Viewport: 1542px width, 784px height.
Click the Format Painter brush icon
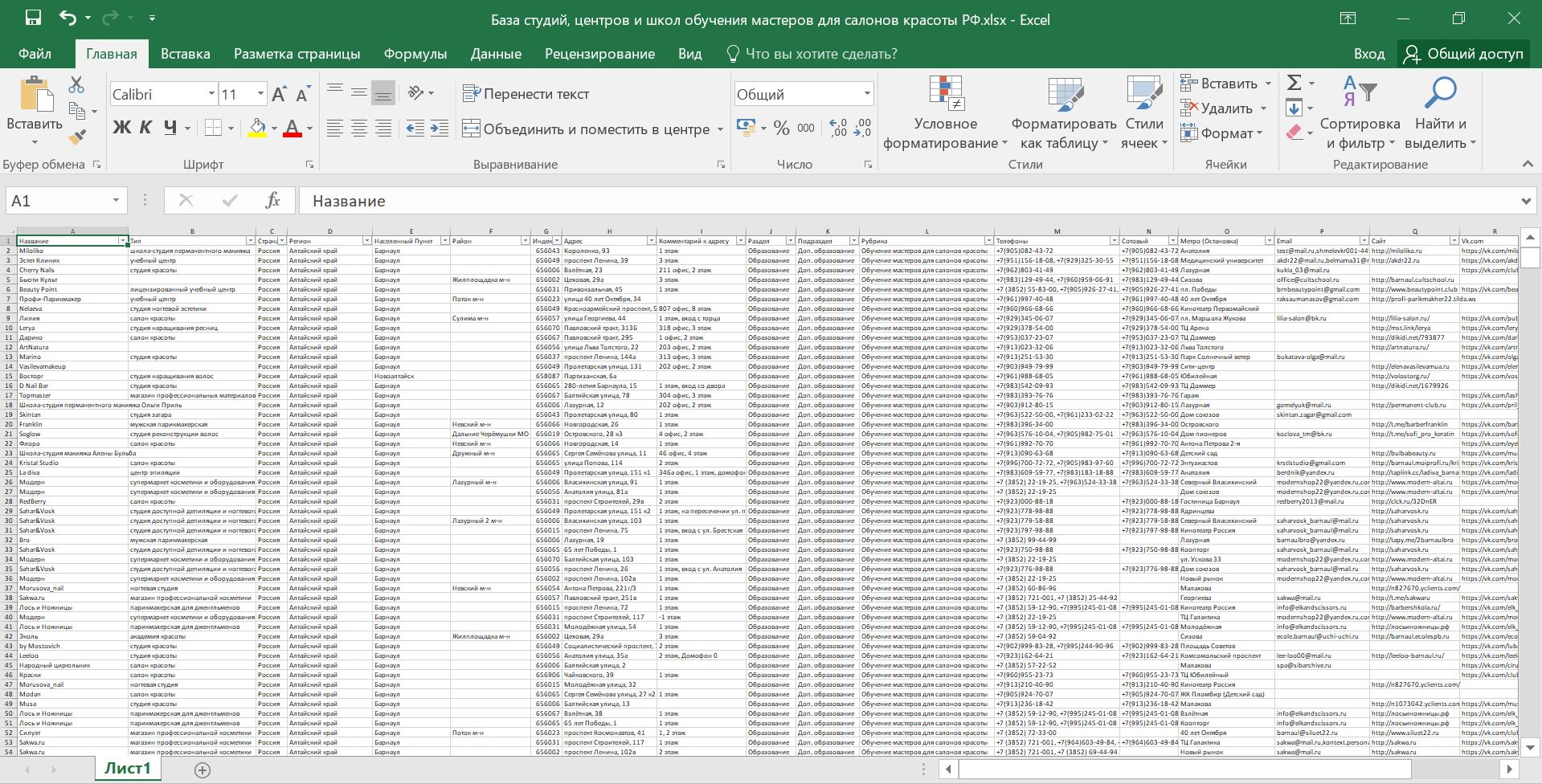point(77,137)
